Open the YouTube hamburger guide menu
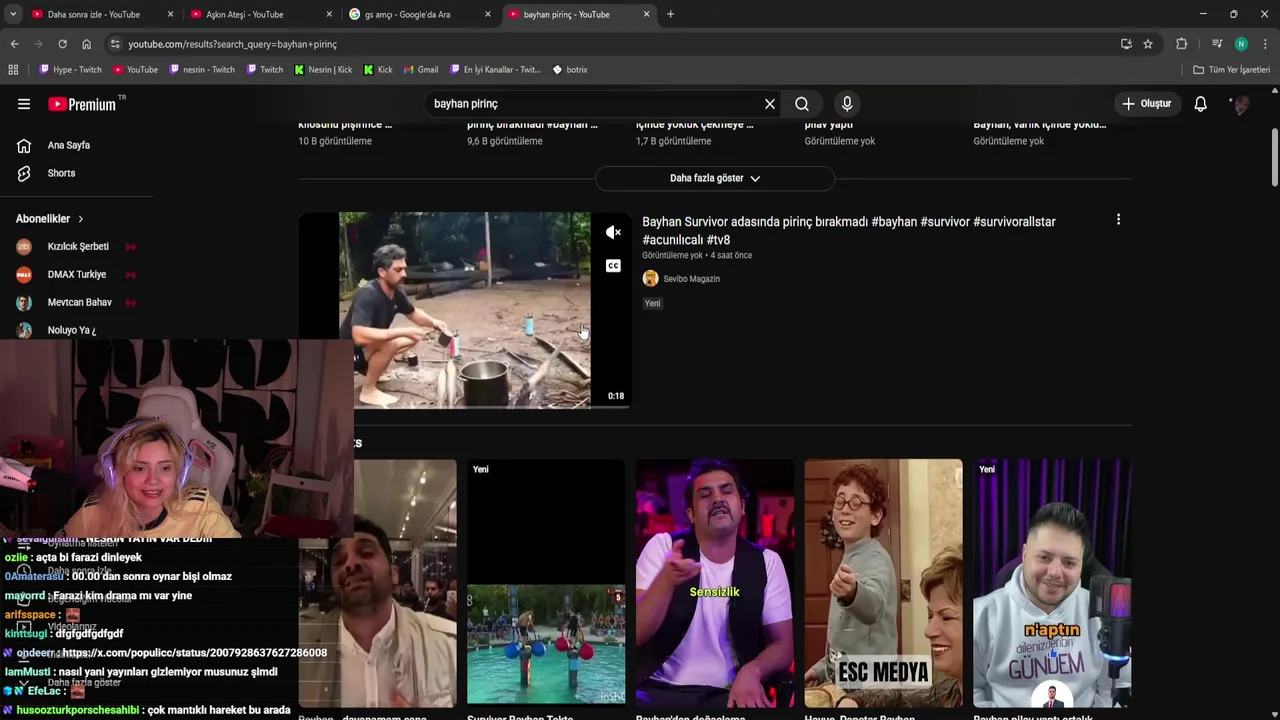Image resolution: width=1280 pixels, height=720 pixels. click(24, 104)
